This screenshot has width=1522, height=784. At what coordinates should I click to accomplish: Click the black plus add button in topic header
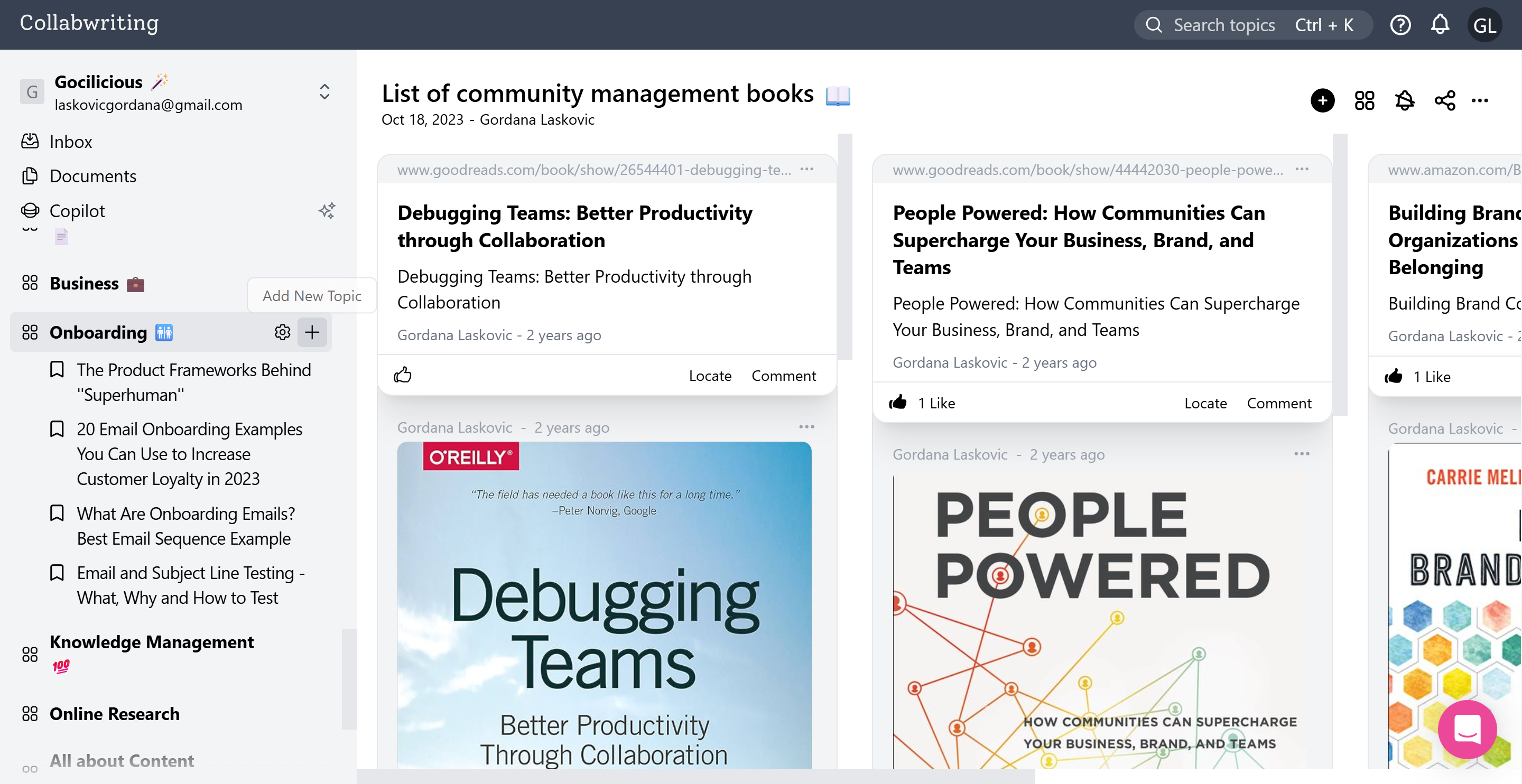pos(1322,100)
